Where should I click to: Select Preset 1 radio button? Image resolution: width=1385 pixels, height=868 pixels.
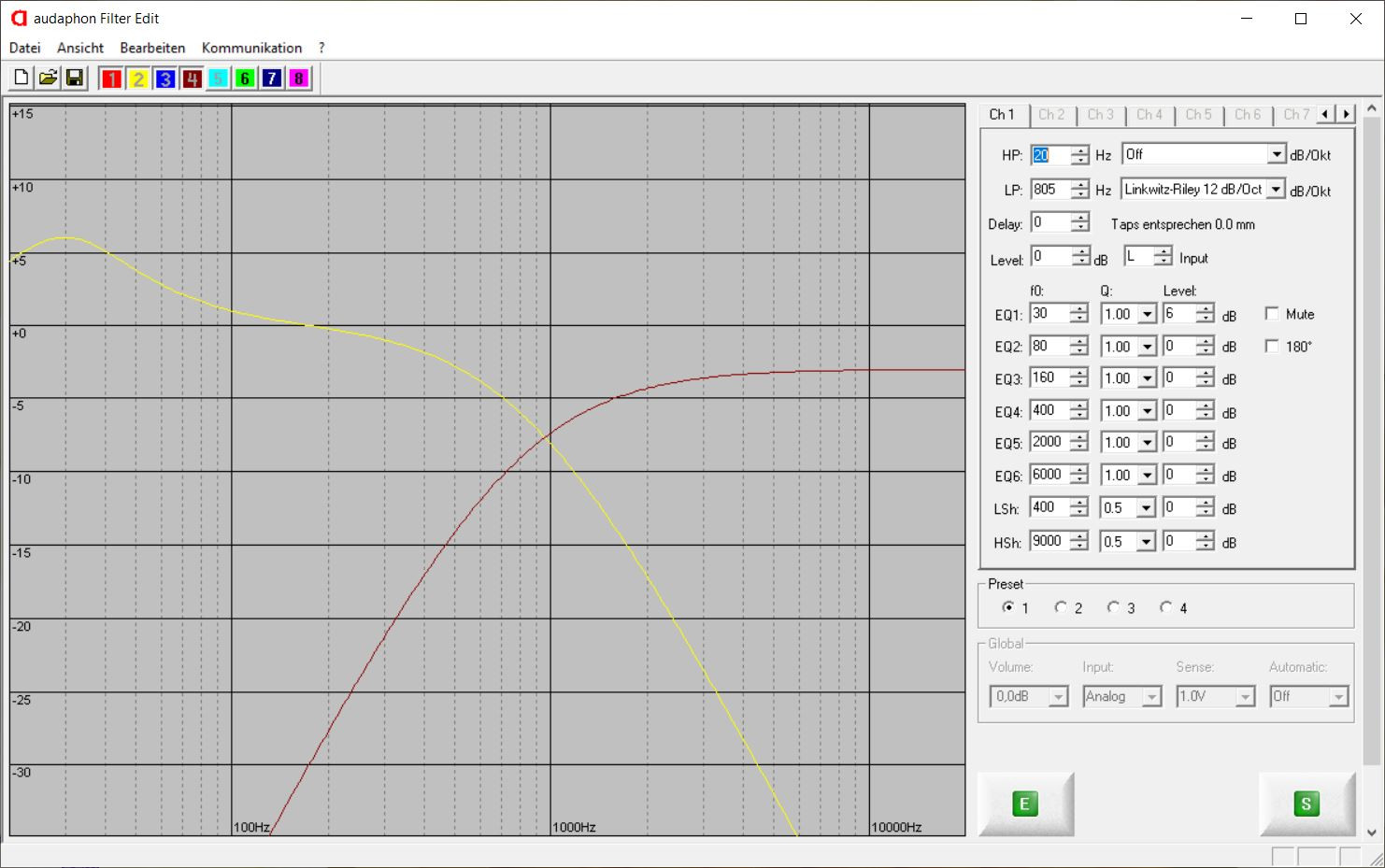point(1008,607)
